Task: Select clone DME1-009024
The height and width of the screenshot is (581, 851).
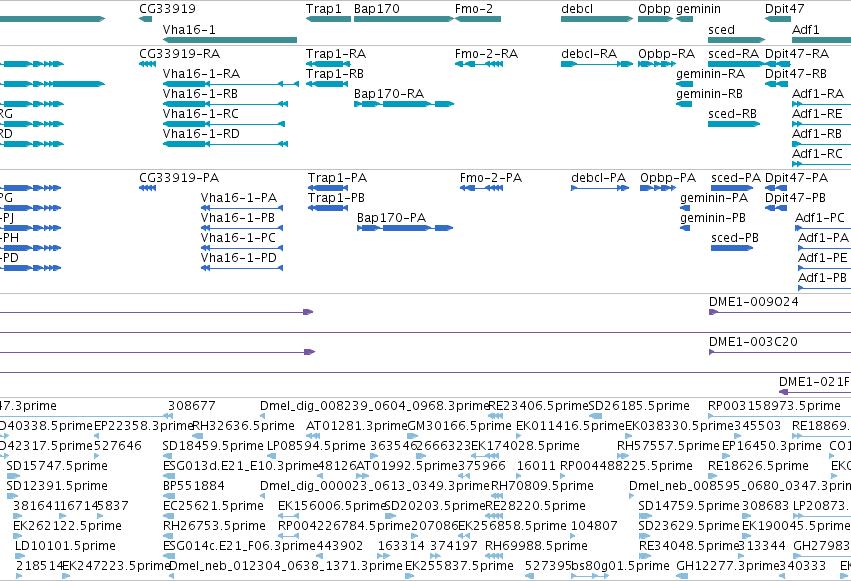Action: [780, 312]
